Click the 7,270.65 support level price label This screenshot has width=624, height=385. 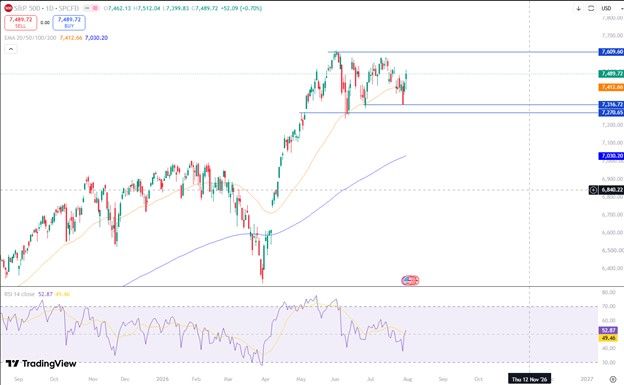pos(611,113)
